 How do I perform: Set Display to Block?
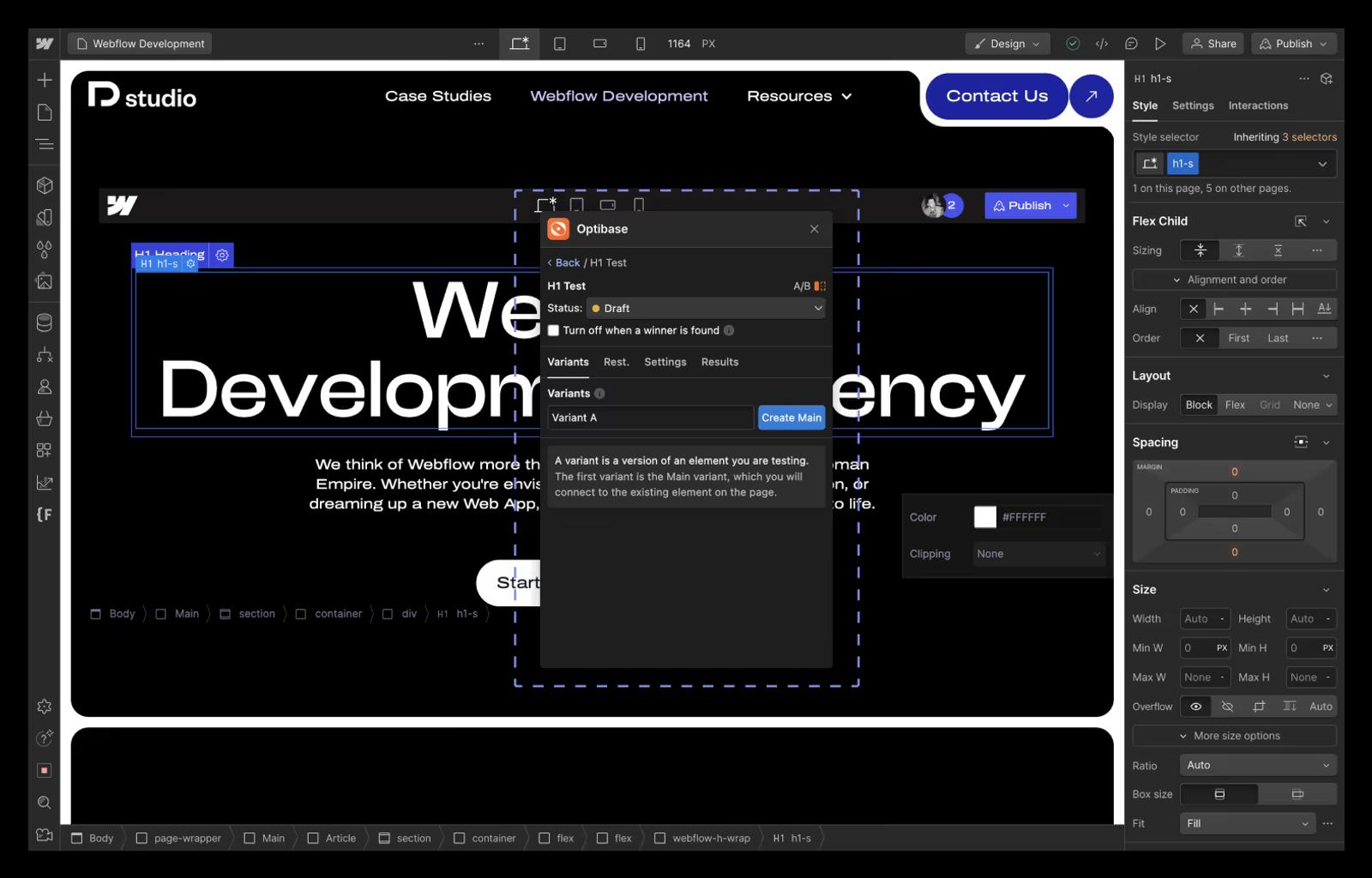coord(1199,405)
